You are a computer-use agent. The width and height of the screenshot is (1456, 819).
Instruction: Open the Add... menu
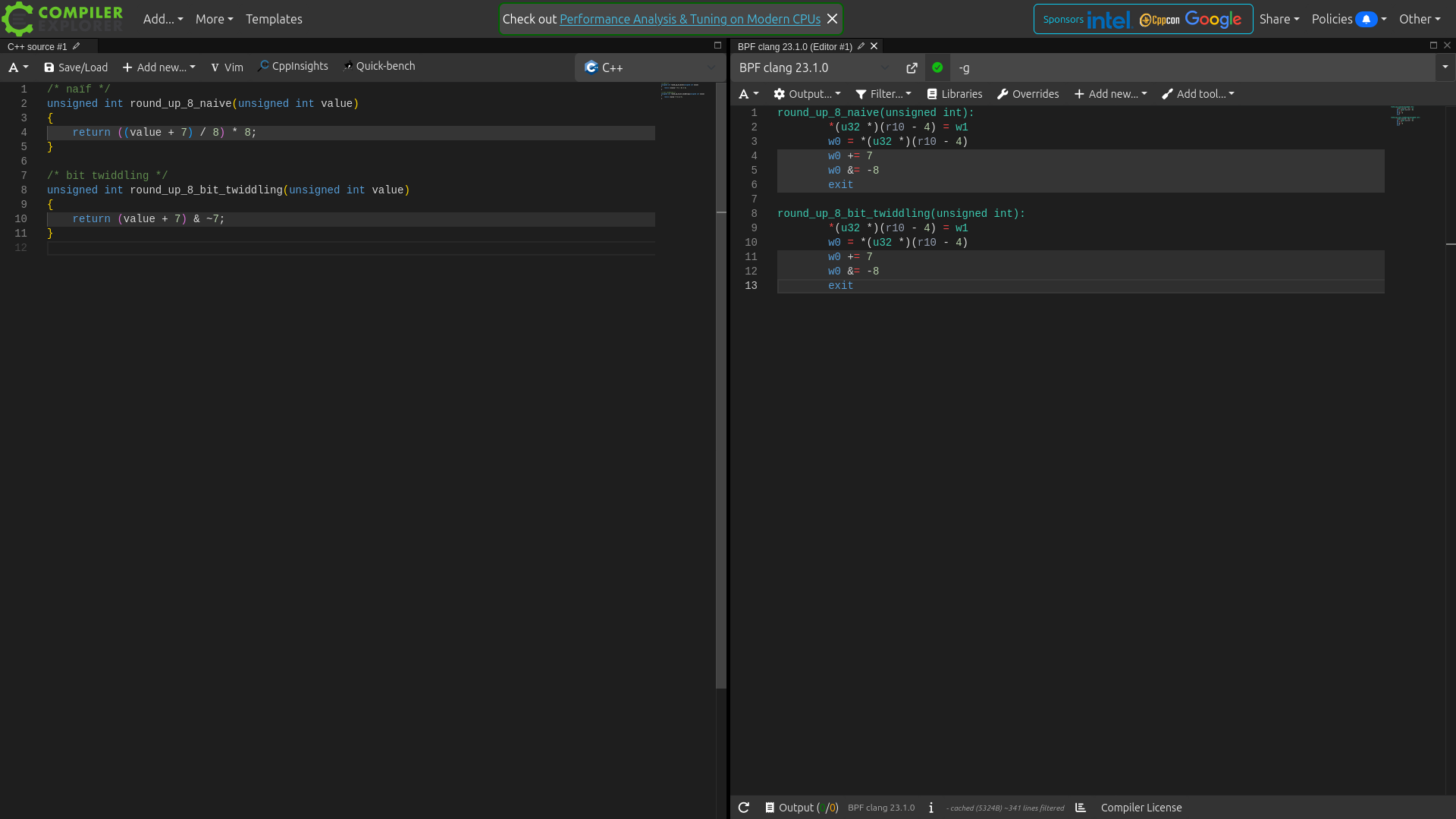pyautogui.click(x=163, y=19)
